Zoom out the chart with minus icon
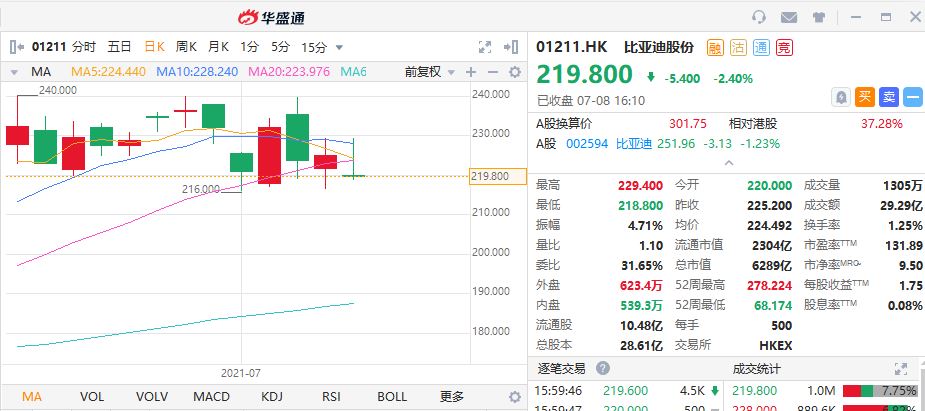925x411 pixels. pyautogui.click(x=493, y=72)
